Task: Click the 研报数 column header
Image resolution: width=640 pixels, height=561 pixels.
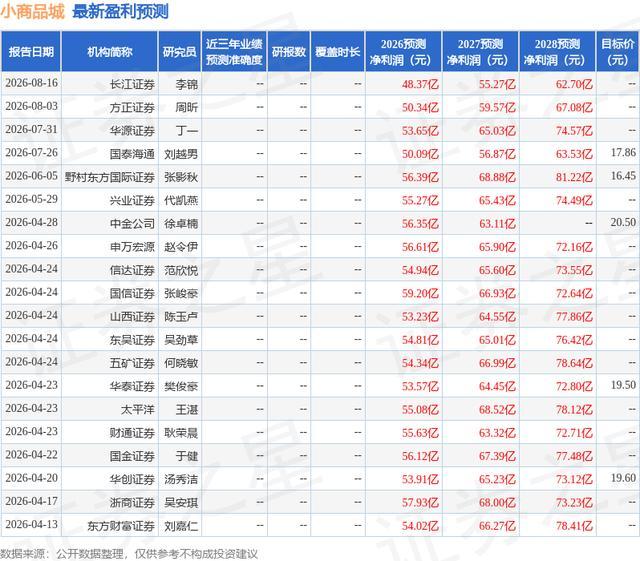Action: tap(289, 52)
